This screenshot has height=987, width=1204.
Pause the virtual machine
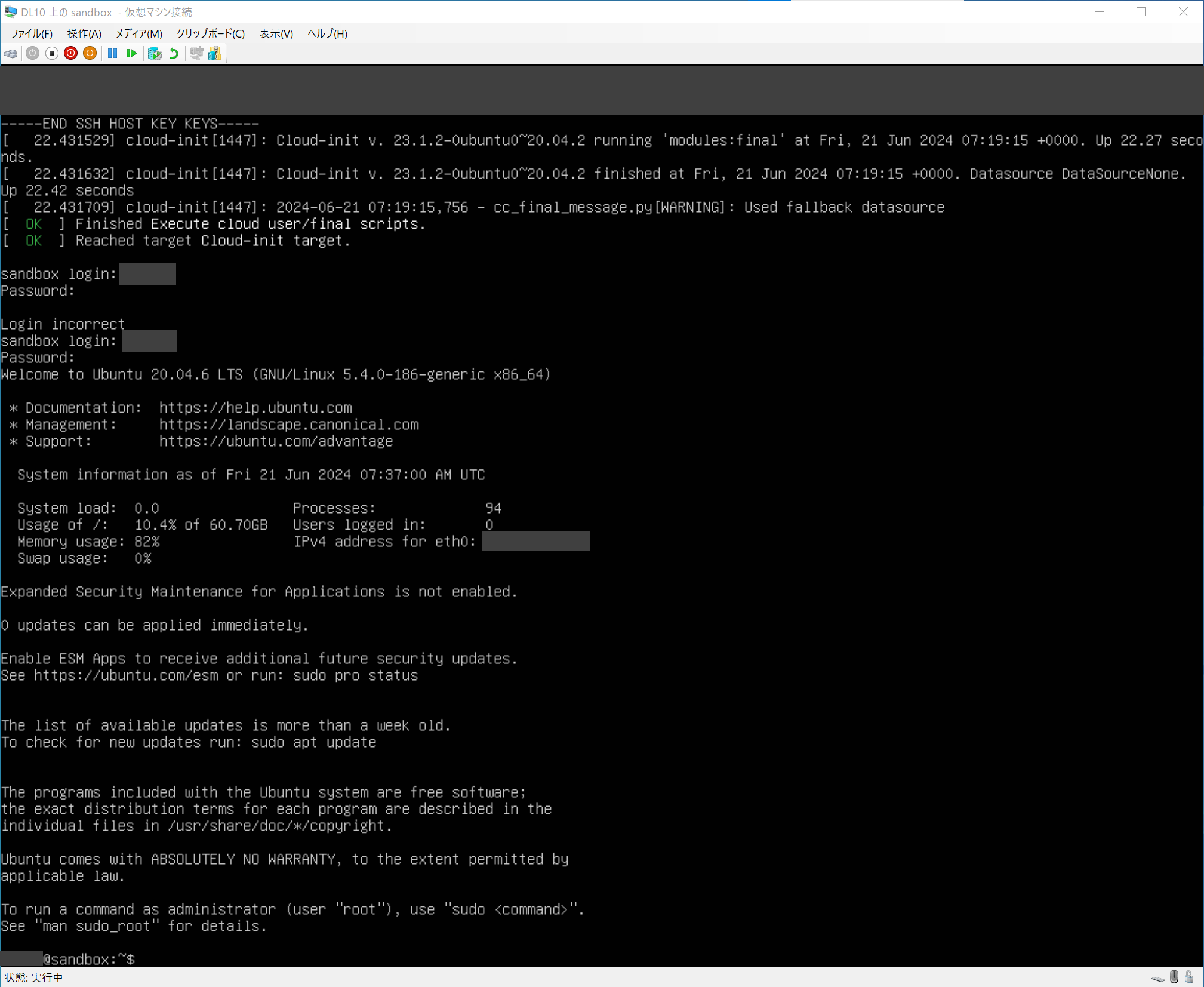(x=112, y=53)
